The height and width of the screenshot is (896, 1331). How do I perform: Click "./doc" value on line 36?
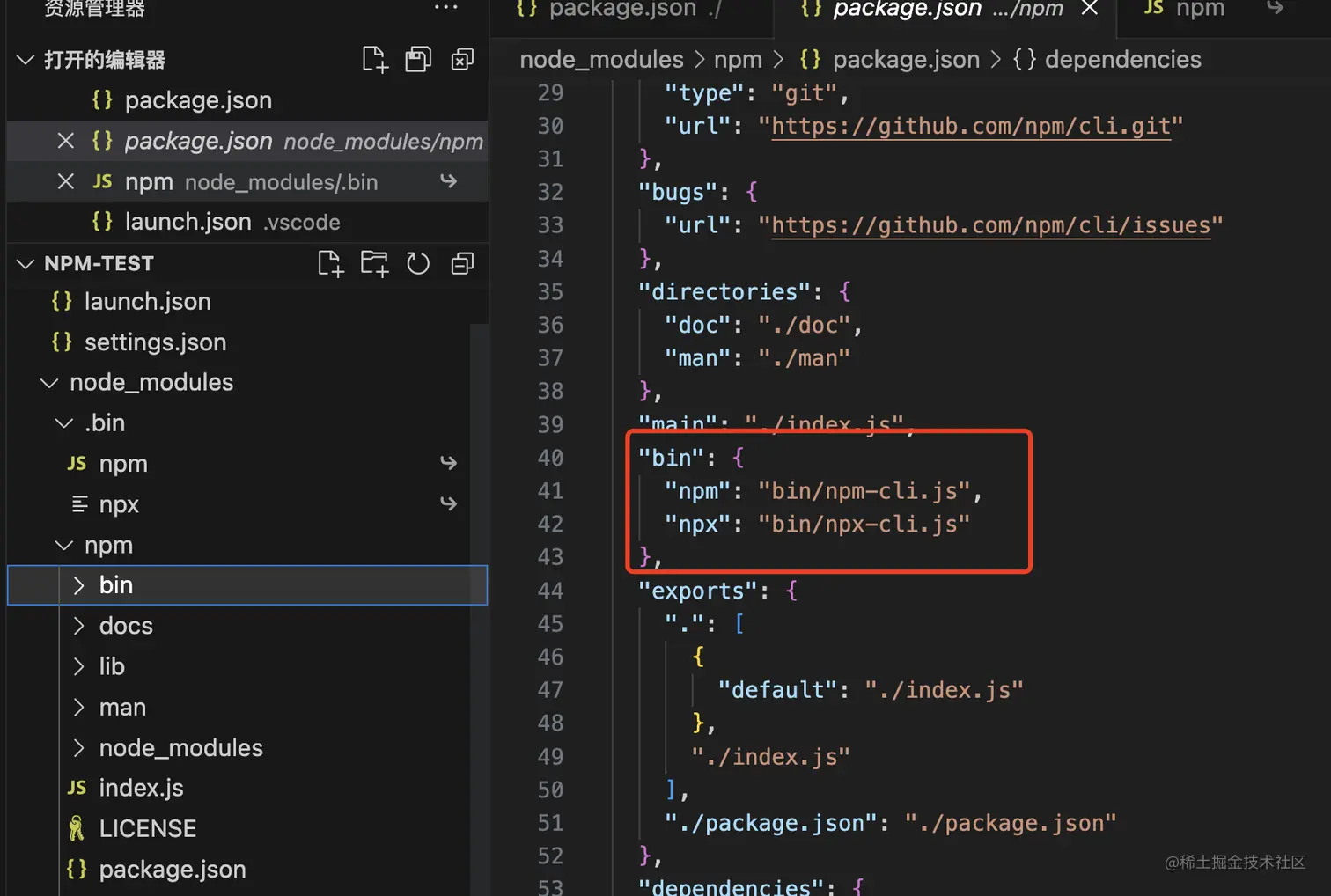point(805,326)
